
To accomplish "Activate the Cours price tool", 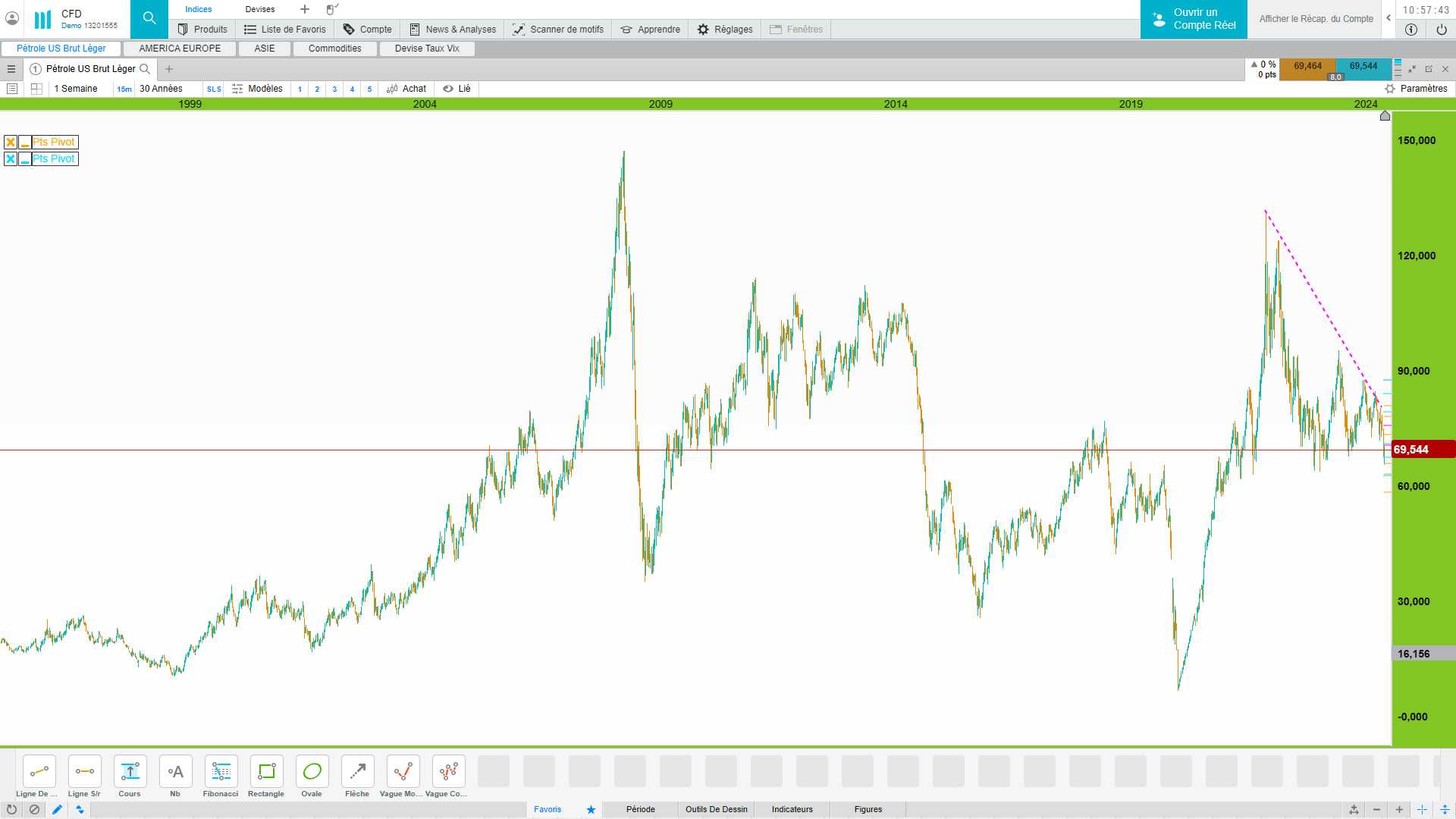I will click(x=130, y=772).
